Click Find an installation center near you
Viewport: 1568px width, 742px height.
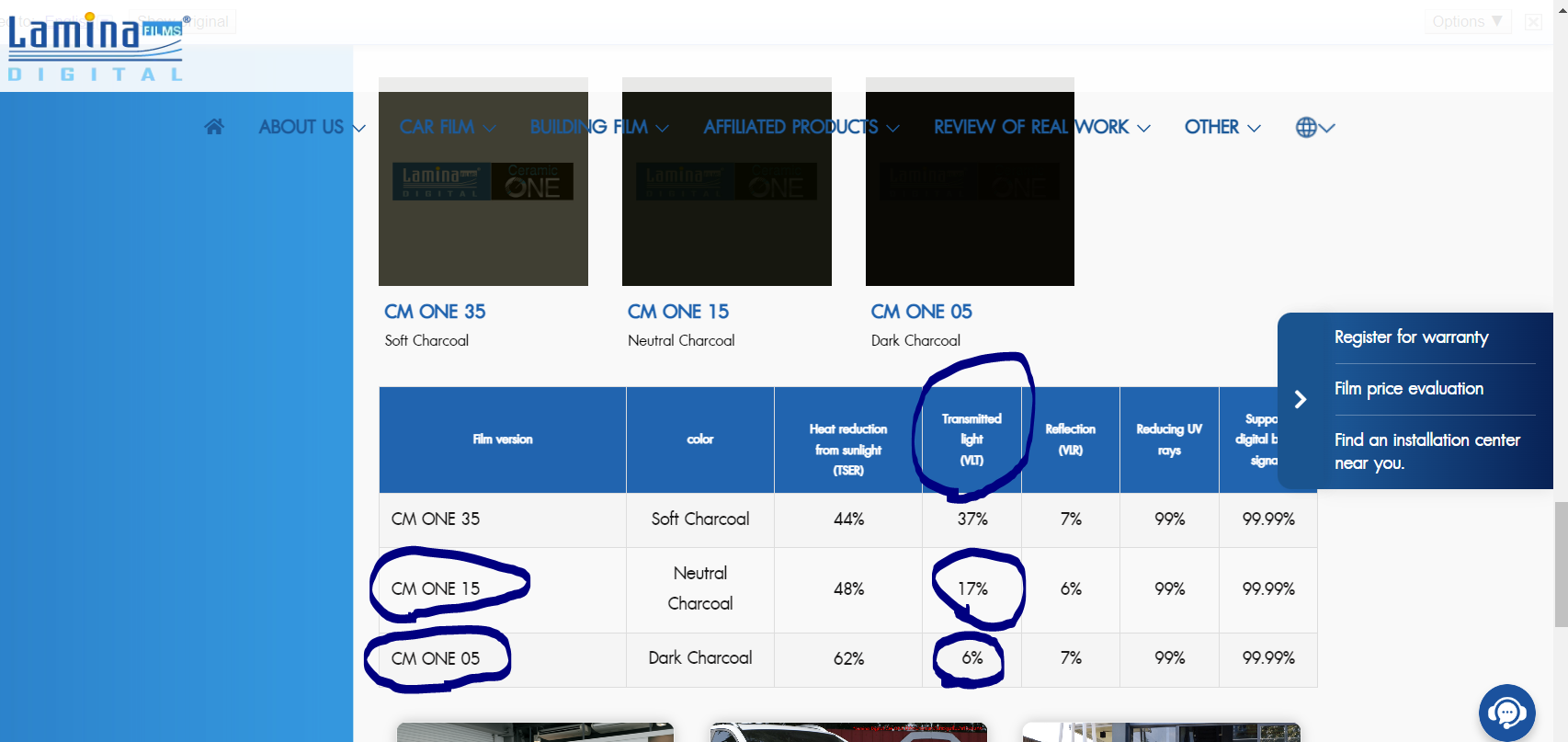tap(1427, 451)
